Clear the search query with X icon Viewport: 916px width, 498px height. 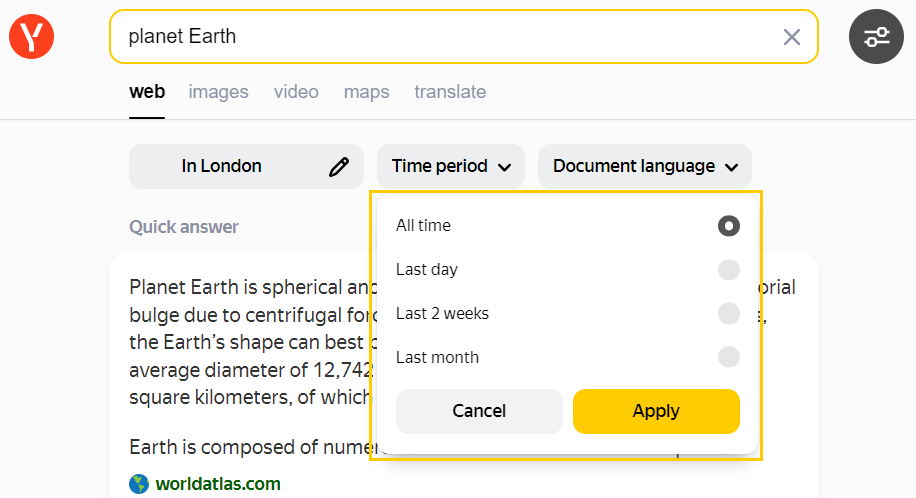coord(791,37)
